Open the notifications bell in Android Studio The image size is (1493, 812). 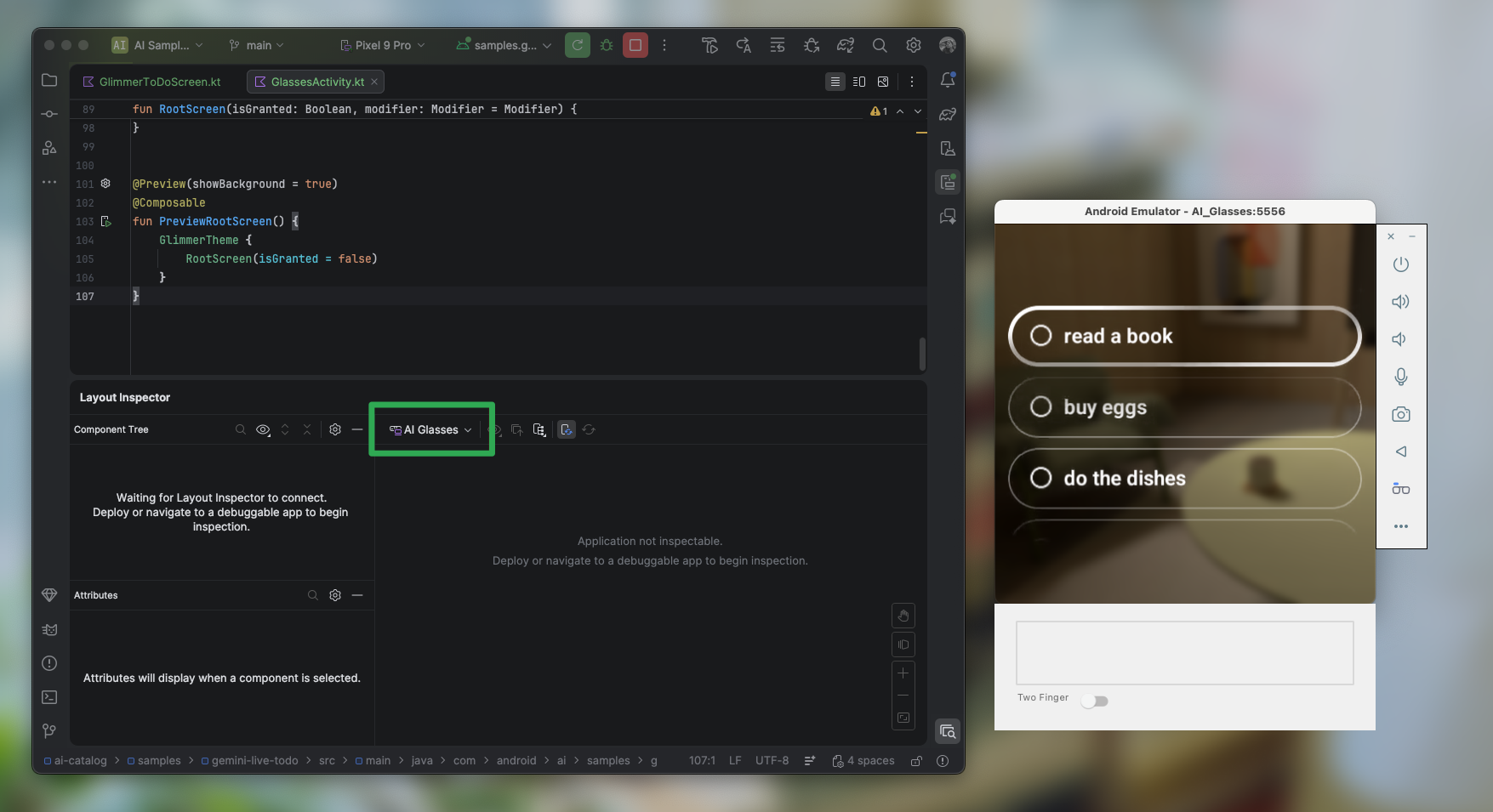[949, 80]
